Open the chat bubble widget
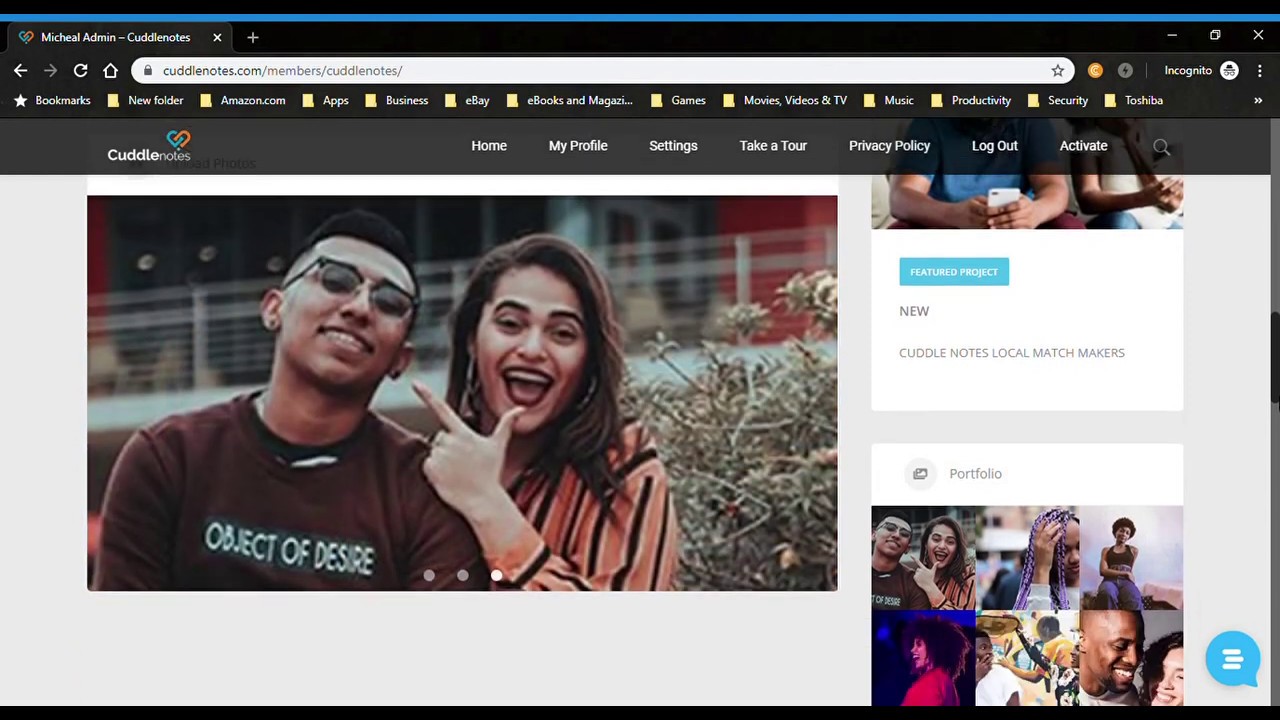1280x720 pixels. coord(1232,658)
